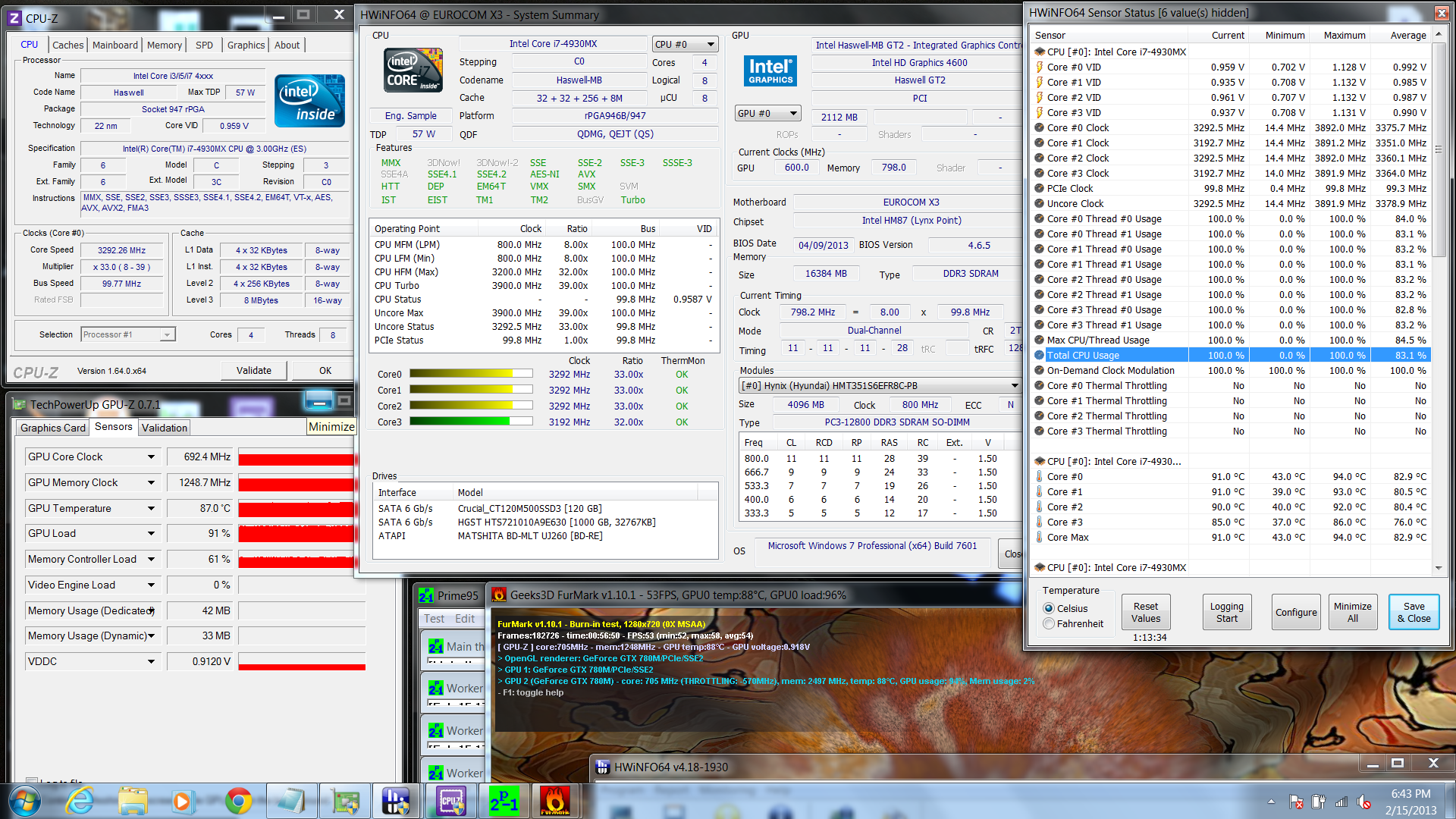Image resolution: width=1456 pixels, height=819 pixels.
Task: Open the CPU #0 selector dropdown
Action: click(685, 44)
